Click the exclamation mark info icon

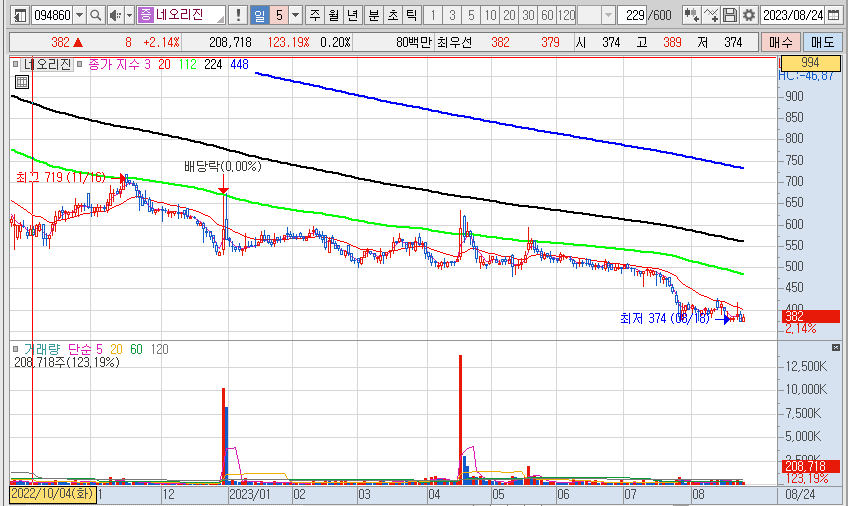(238, 15)
